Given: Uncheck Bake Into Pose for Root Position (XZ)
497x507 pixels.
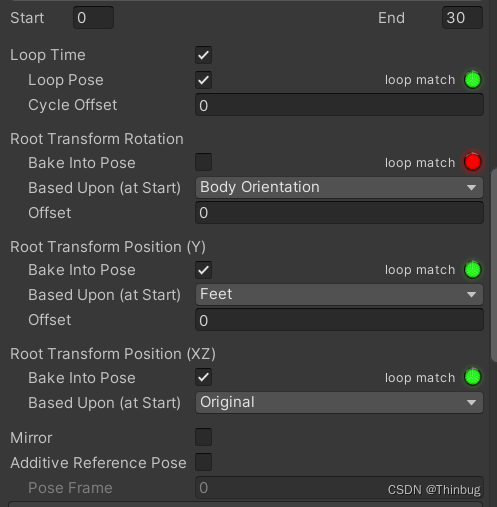Looking at the screenshot, I should click(203, 377).
